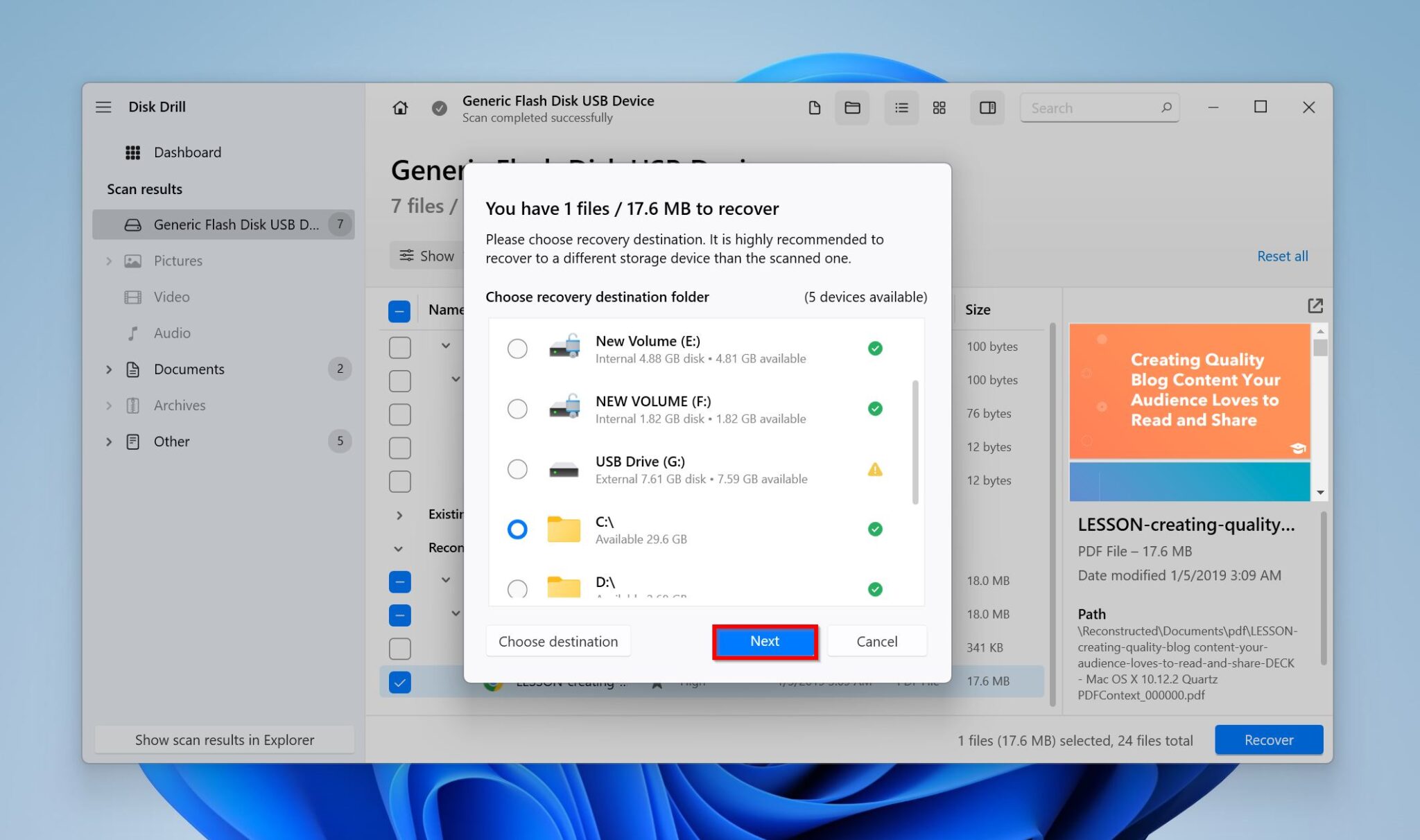Click the Dashboard grid icon

132,152
